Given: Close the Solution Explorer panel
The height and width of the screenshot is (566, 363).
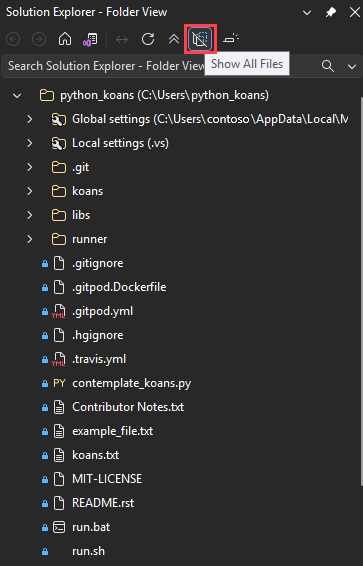Looking at the screenshot, I should (355, 12).
